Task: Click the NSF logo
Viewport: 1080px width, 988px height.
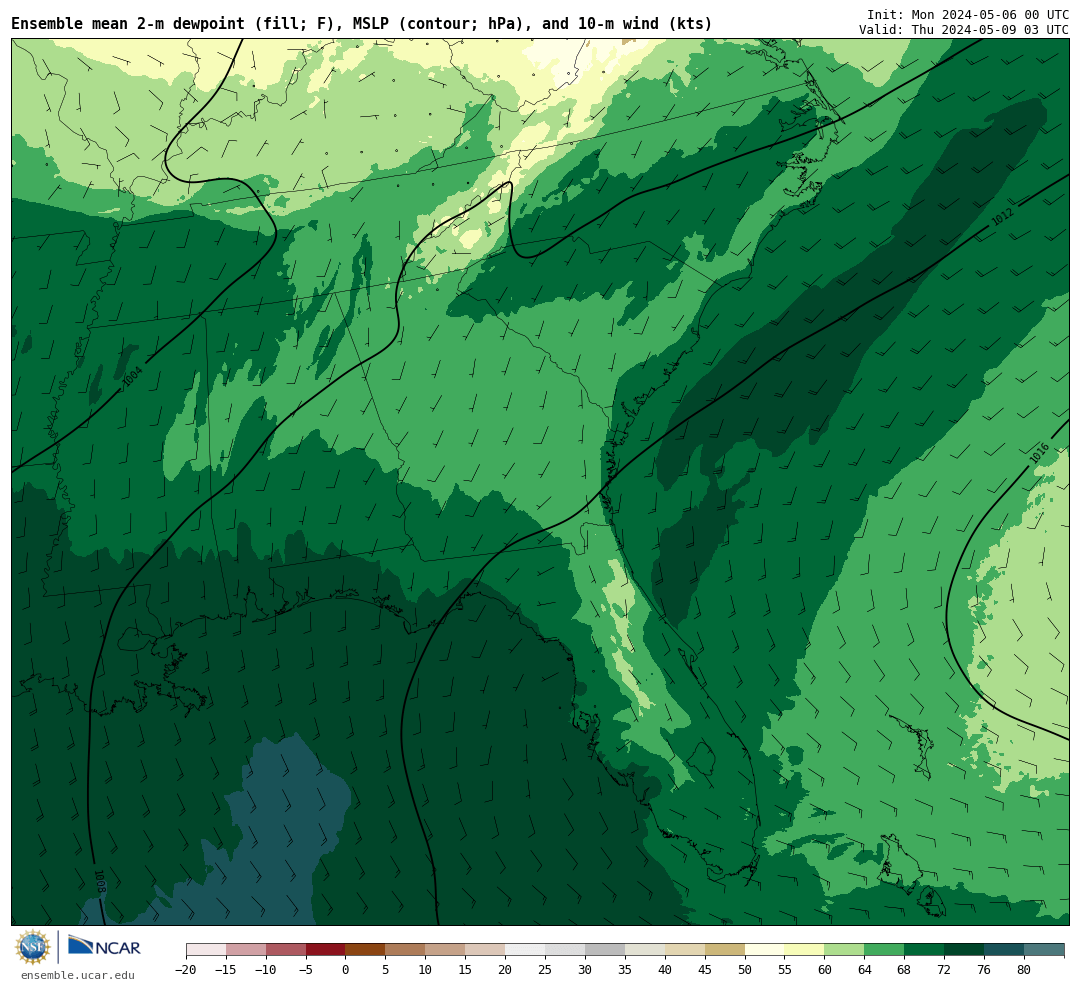Action: [32, 947]
